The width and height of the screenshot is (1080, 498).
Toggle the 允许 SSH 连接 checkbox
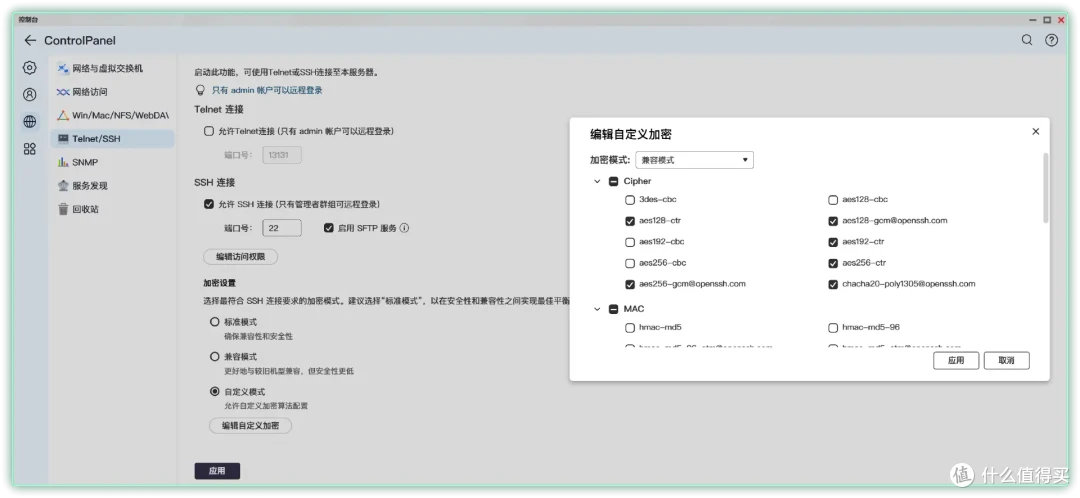tap(209, 204)
